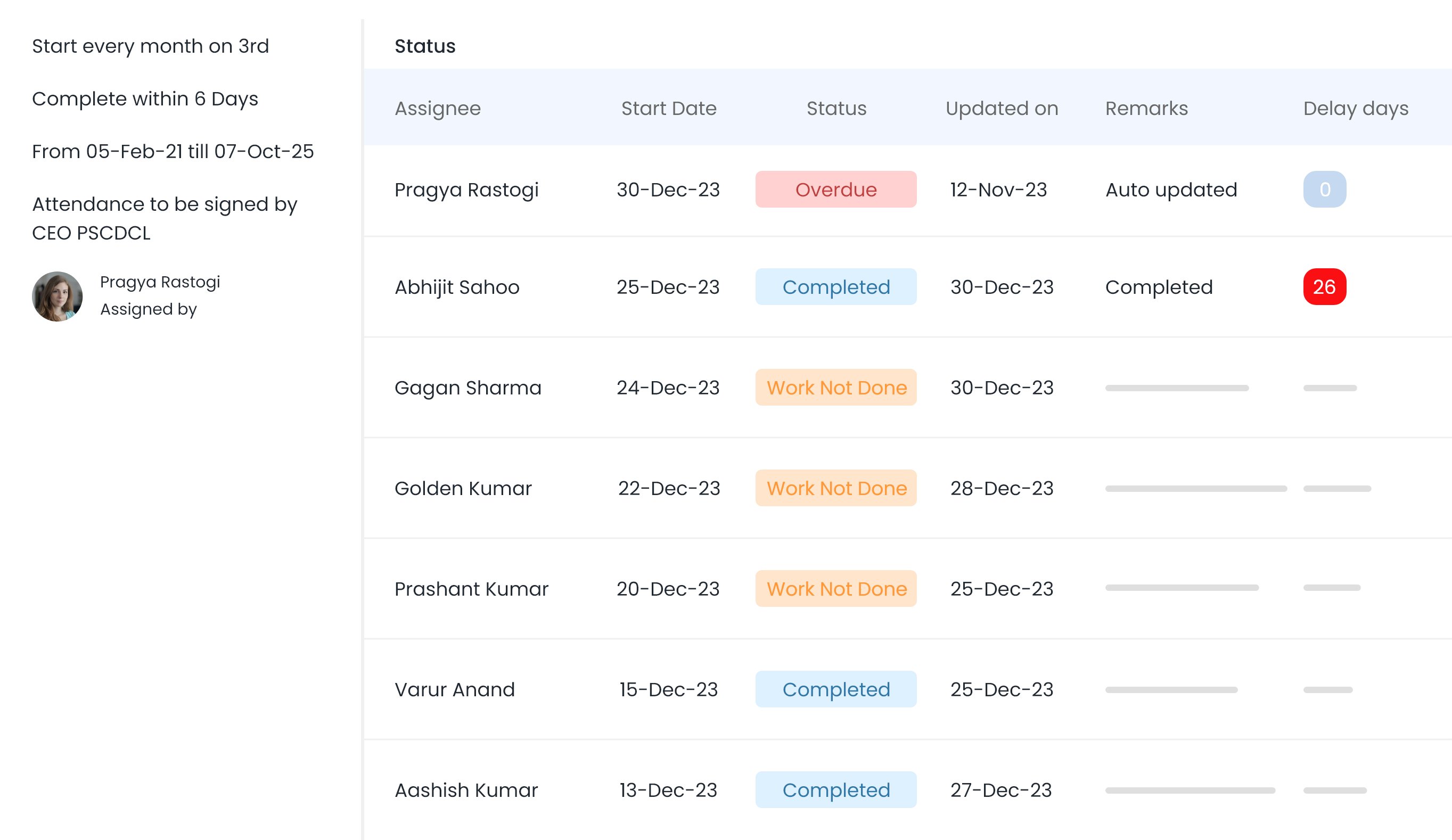Click the Auto updated remark text

point(1171,190)
